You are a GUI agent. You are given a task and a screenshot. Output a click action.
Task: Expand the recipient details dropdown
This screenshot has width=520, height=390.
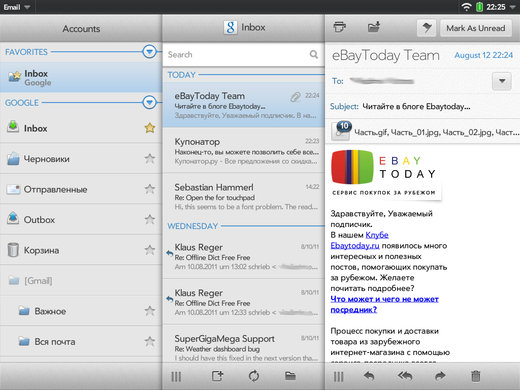coord(502,81)
